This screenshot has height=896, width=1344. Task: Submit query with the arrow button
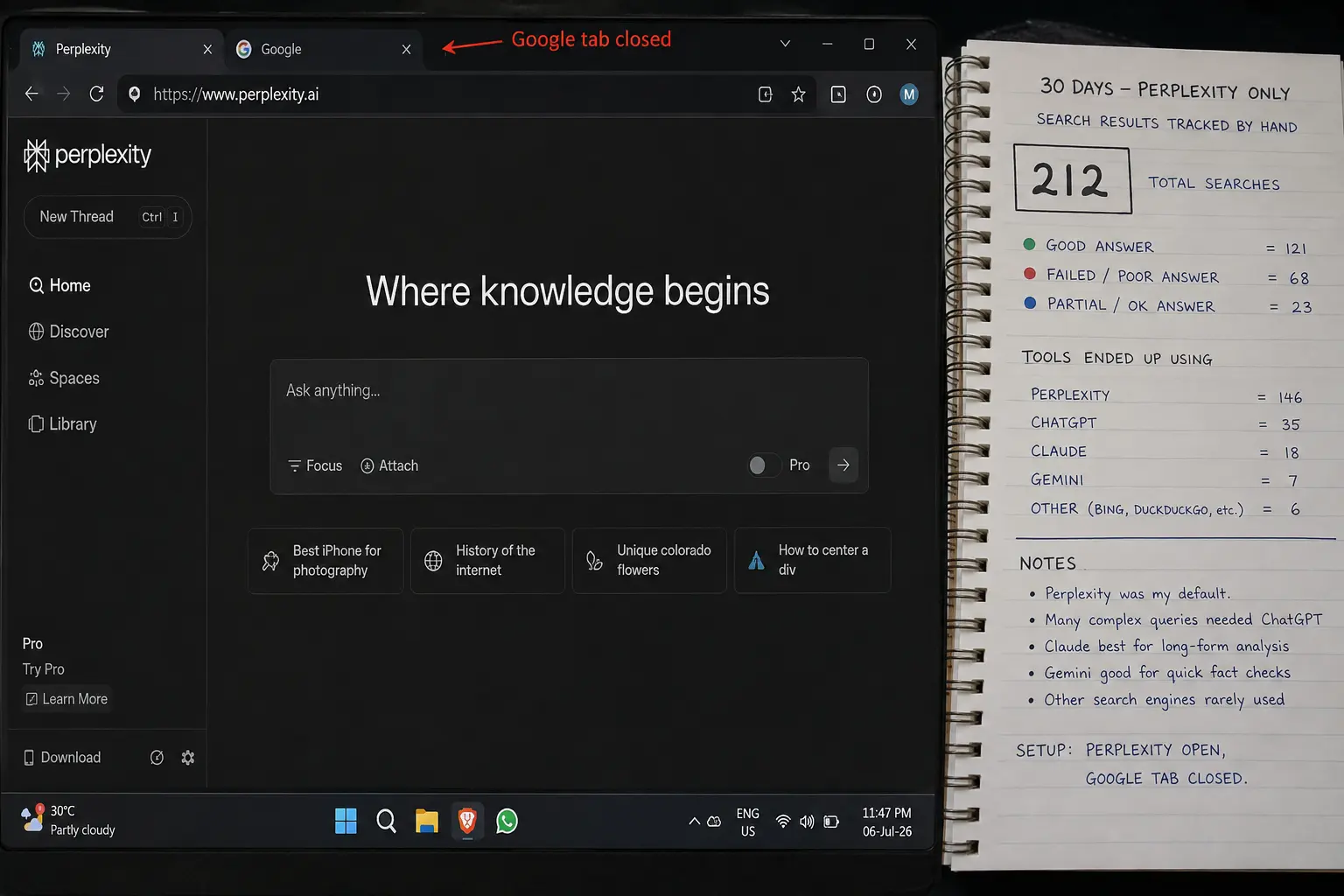tap(843, 465)
